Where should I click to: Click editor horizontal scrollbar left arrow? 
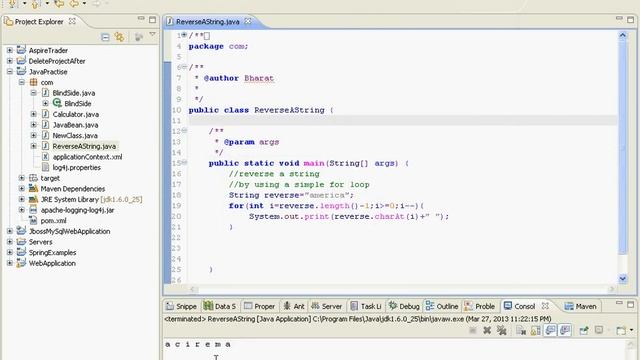pos(193,289)
